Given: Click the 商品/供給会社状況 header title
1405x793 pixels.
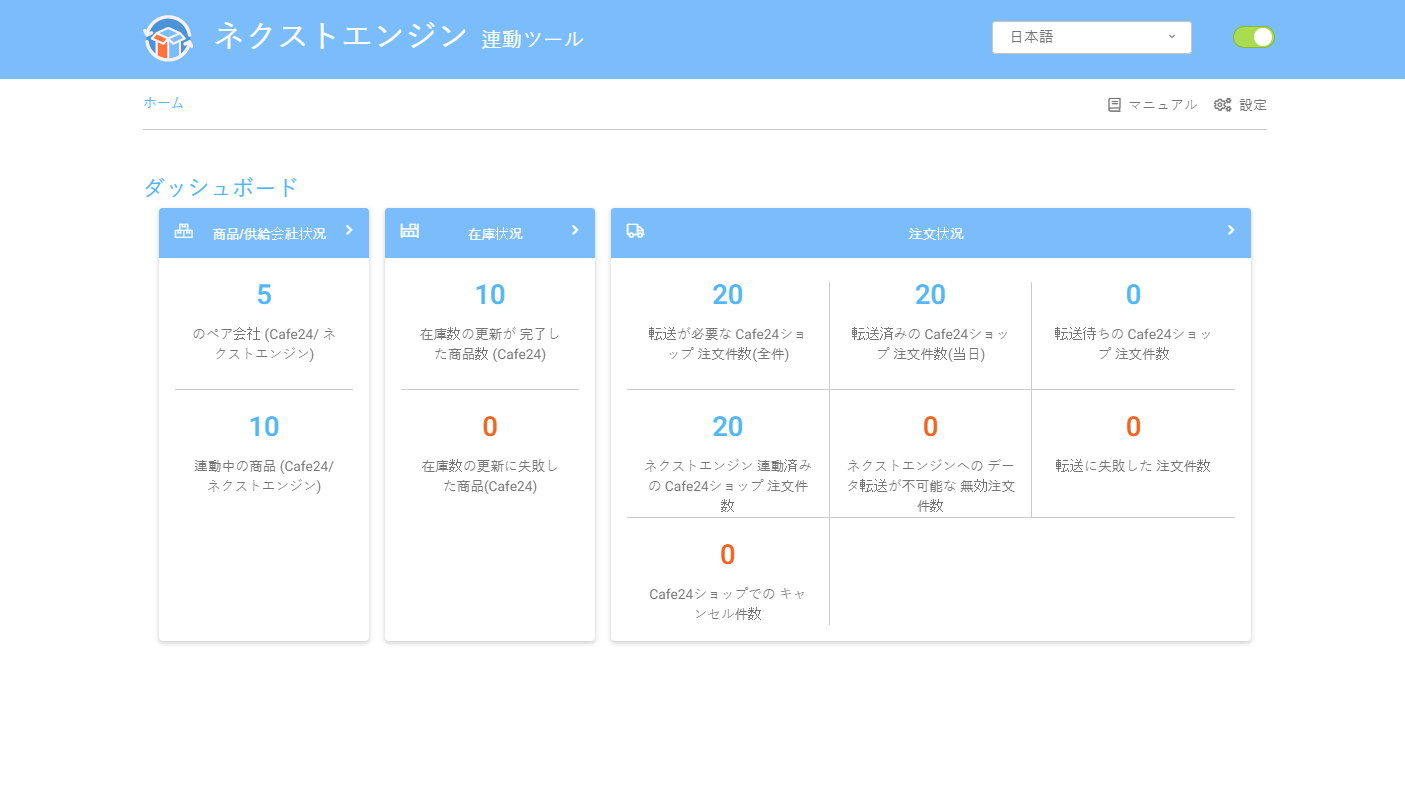Looking at the screenshot, I should tap(269, 234).
